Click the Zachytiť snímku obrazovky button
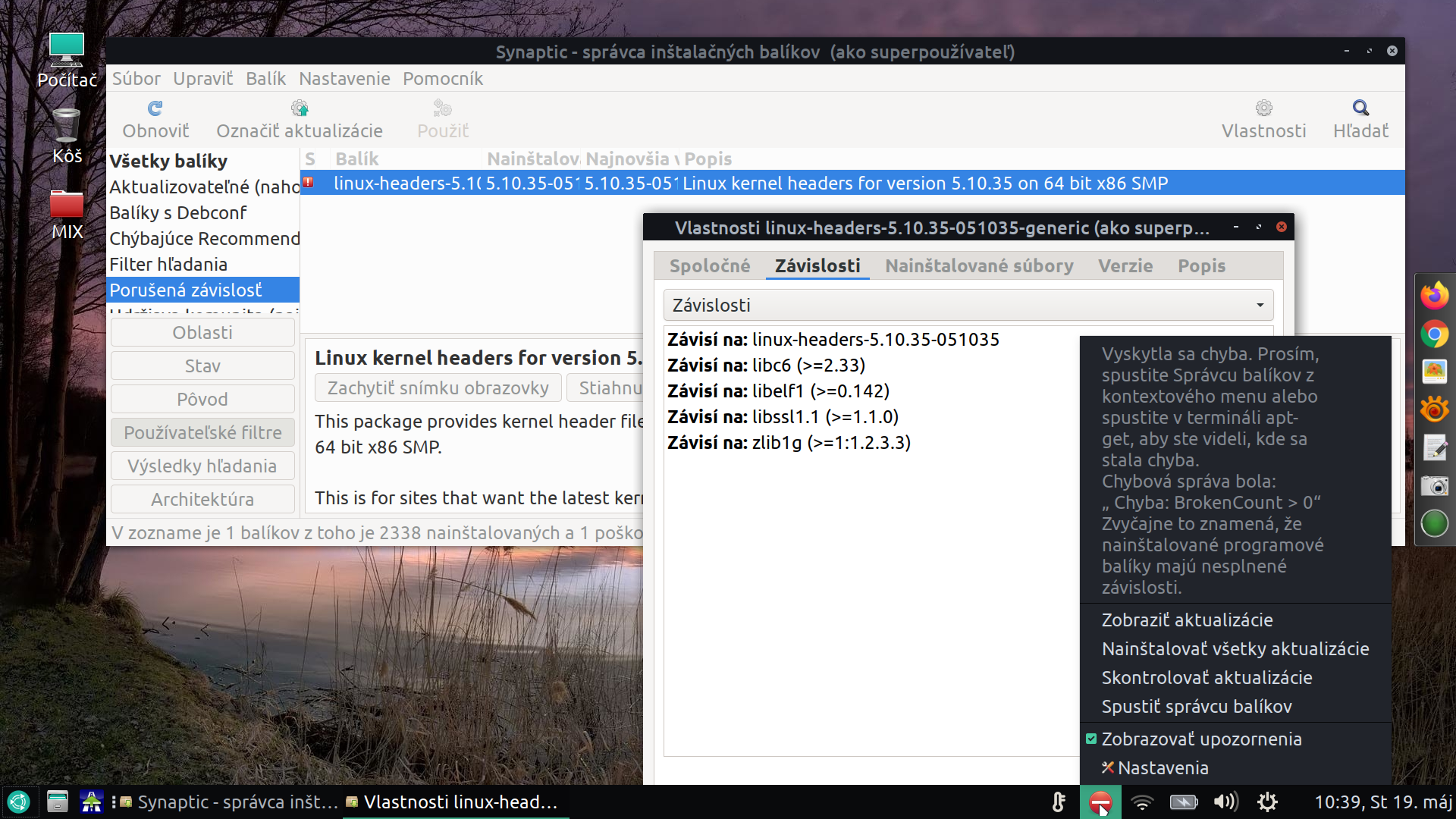Image resolution: width=1456 pixels, height=819 pixels. [438, 388]
